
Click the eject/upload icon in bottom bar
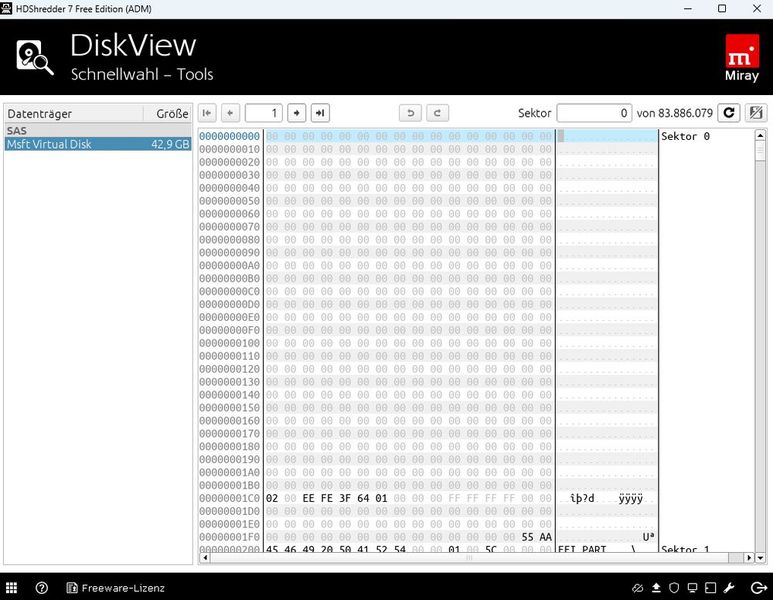point(656,588)
